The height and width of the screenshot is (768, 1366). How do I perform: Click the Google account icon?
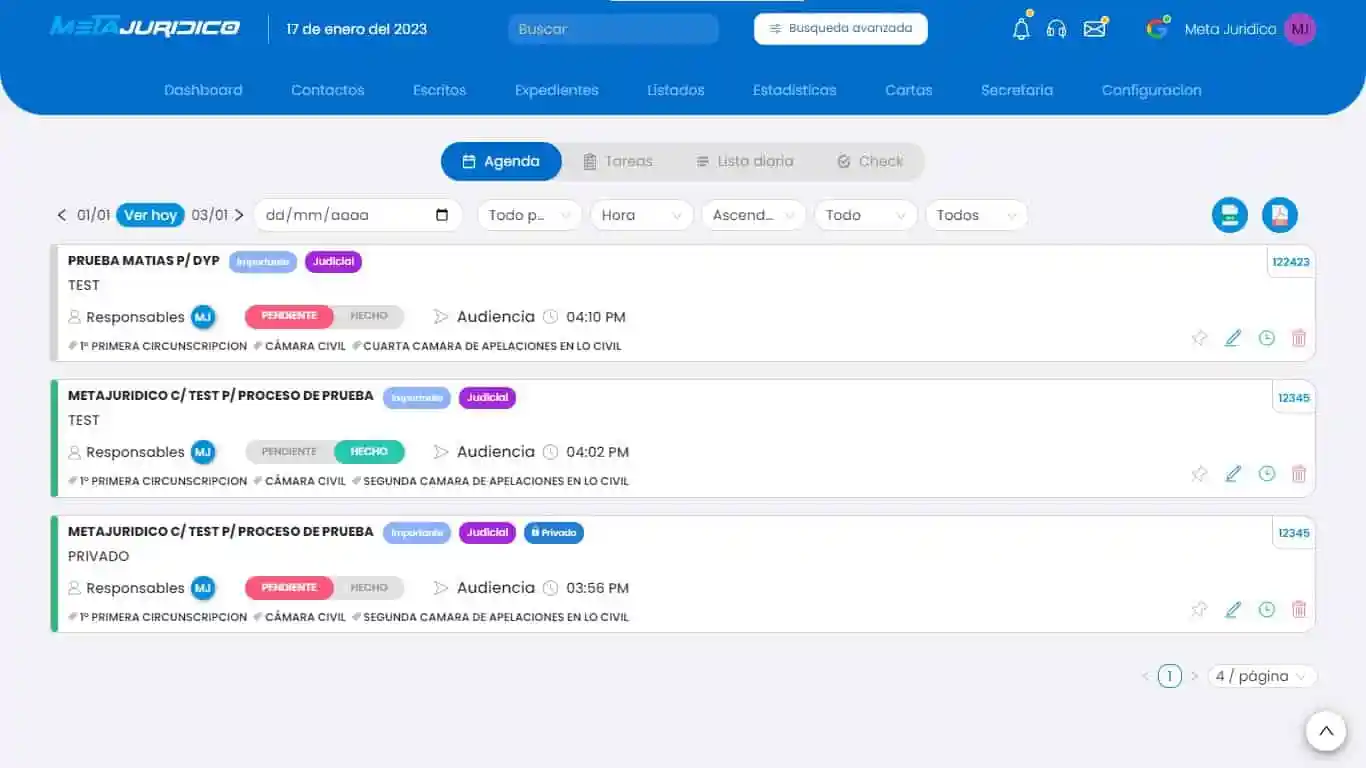1157,28
